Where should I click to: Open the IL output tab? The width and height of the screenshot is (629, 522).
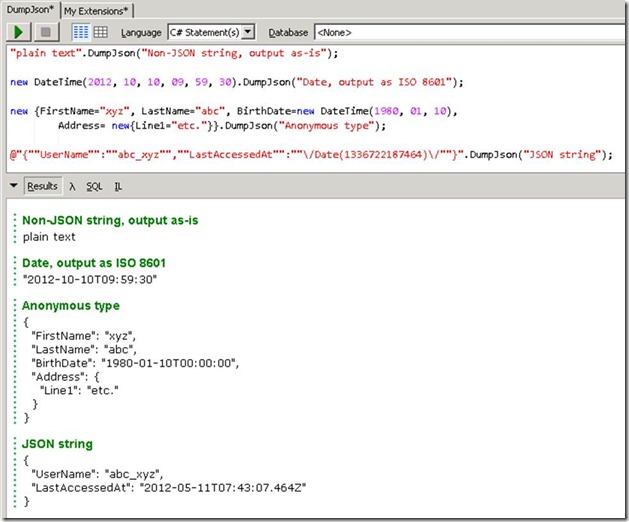pos(118,187)
